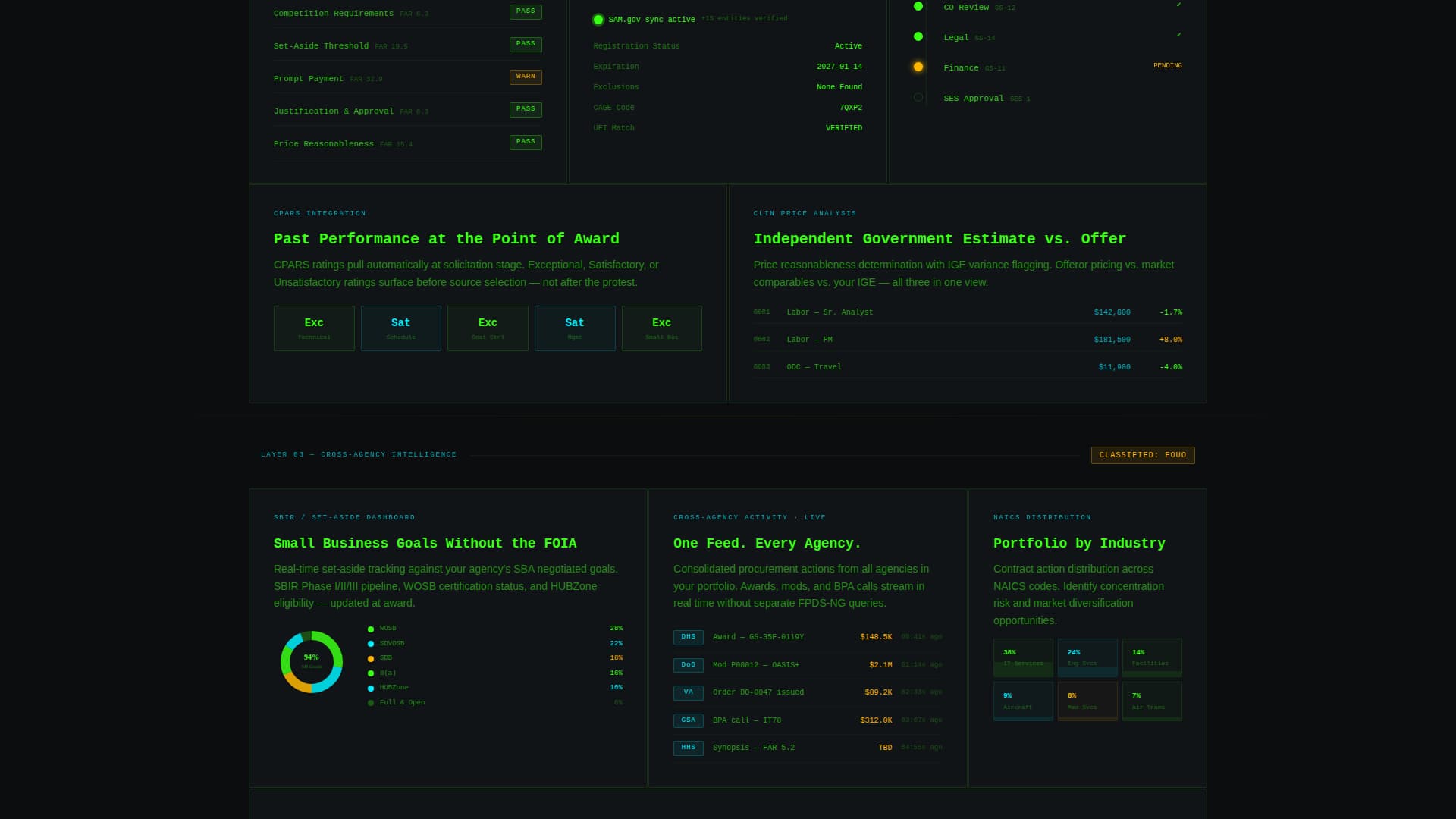Select the SES Approval status circle
Image resolution: width=1456 pixels, height=819 pixels.
[918, 96]
